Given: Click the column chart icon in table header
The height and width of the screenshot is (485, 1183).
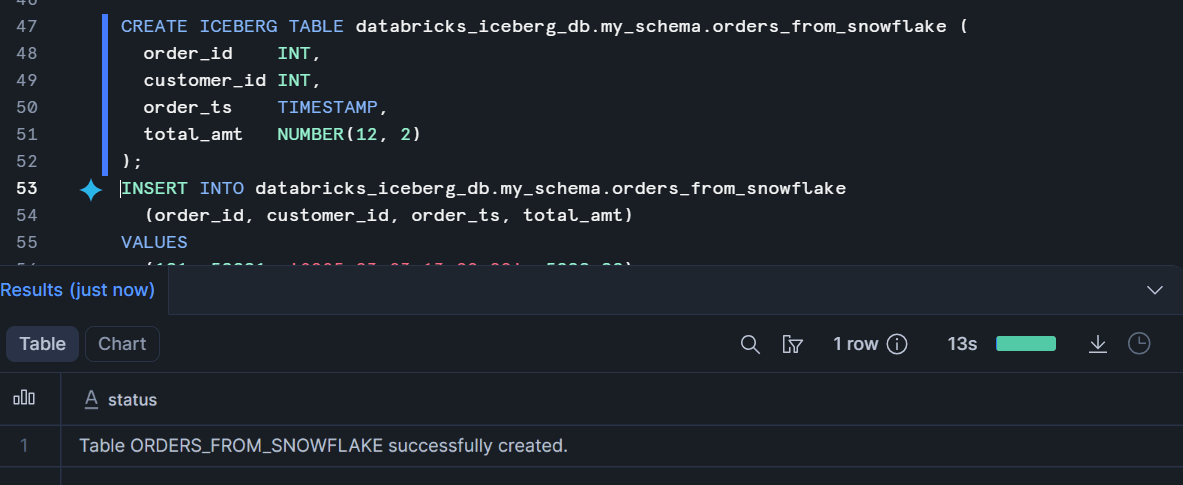Looking at the screenshot, I should pyautogui.click(x=24, y=399).
